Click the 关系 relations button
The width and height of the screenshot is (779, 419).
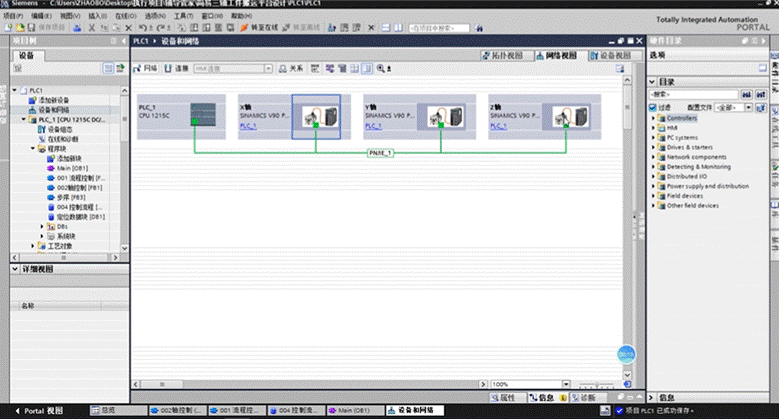click(291, 69)
